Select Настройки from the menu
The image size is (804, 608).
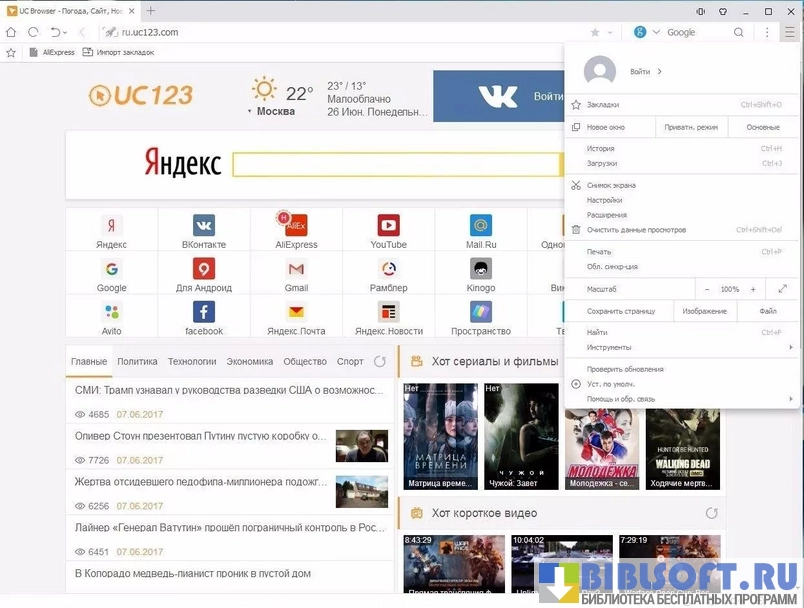coord(604,200)
